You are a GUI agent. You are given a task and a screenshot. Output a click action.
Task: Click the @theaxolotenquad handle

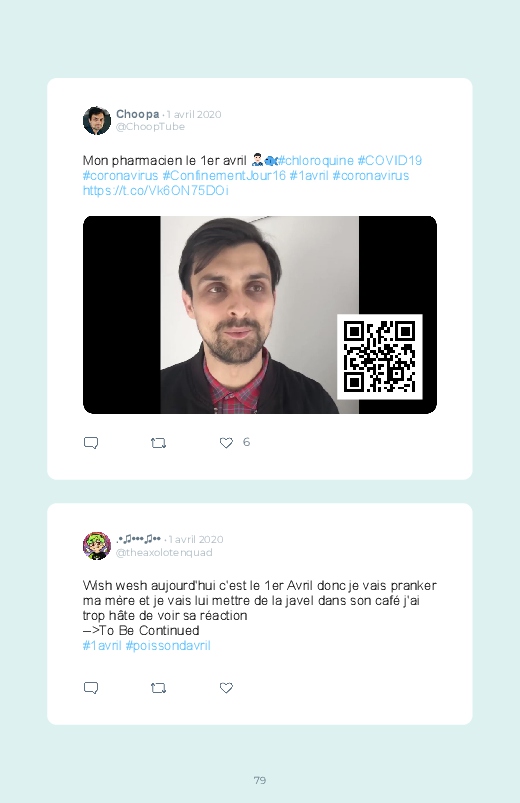(164, 552)
